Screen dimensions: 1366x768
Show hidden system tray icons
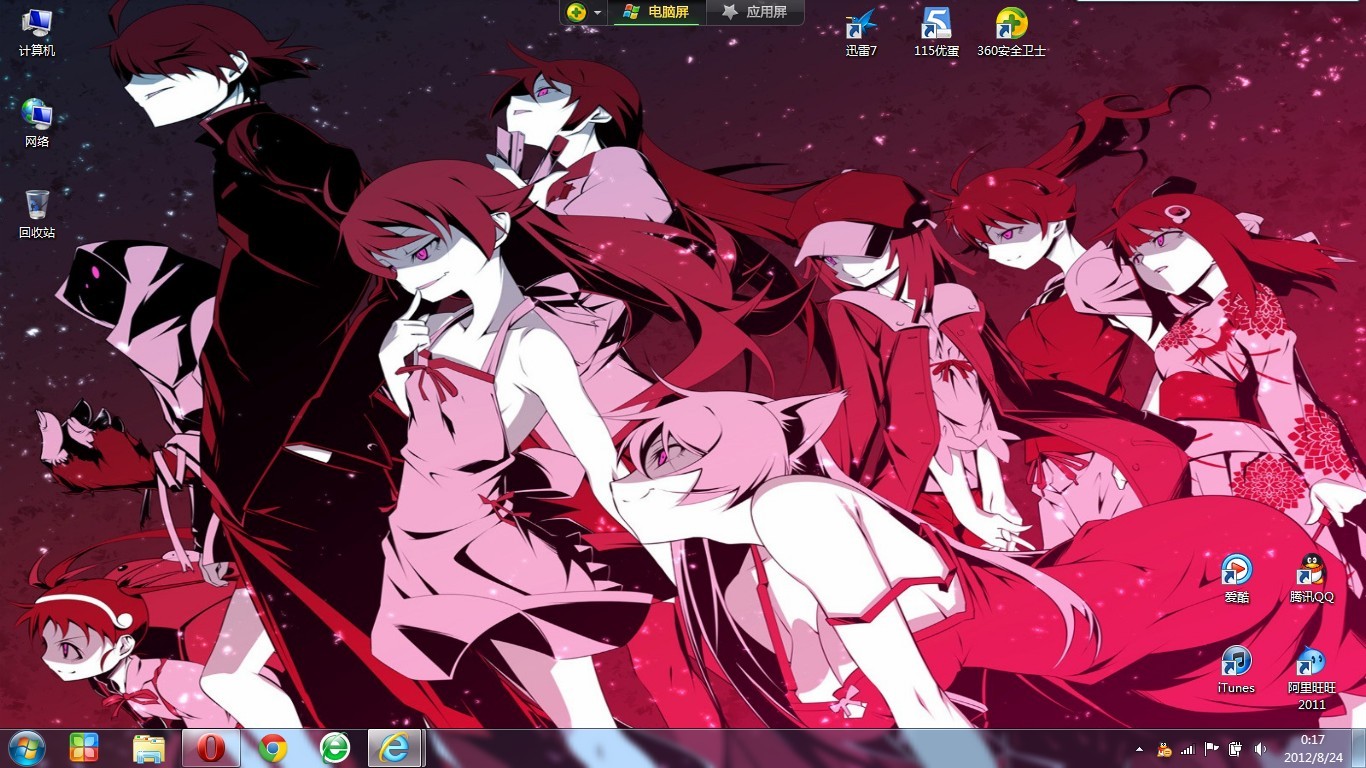(x=1139, y=748)
